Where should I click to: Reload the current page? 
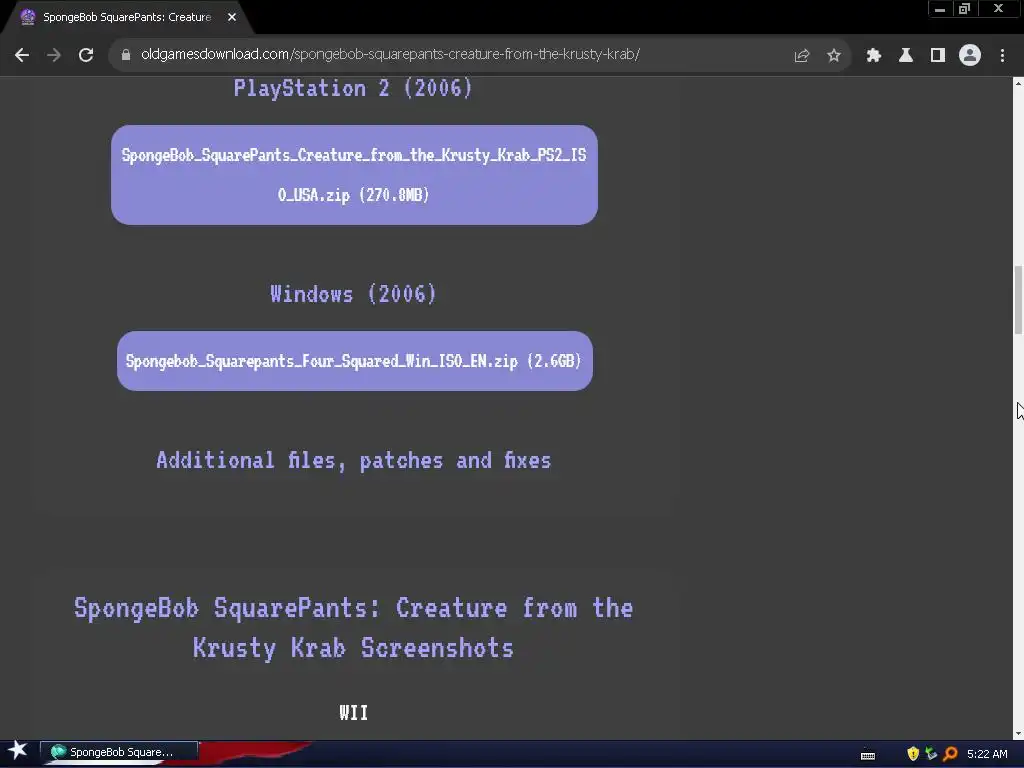86,55
